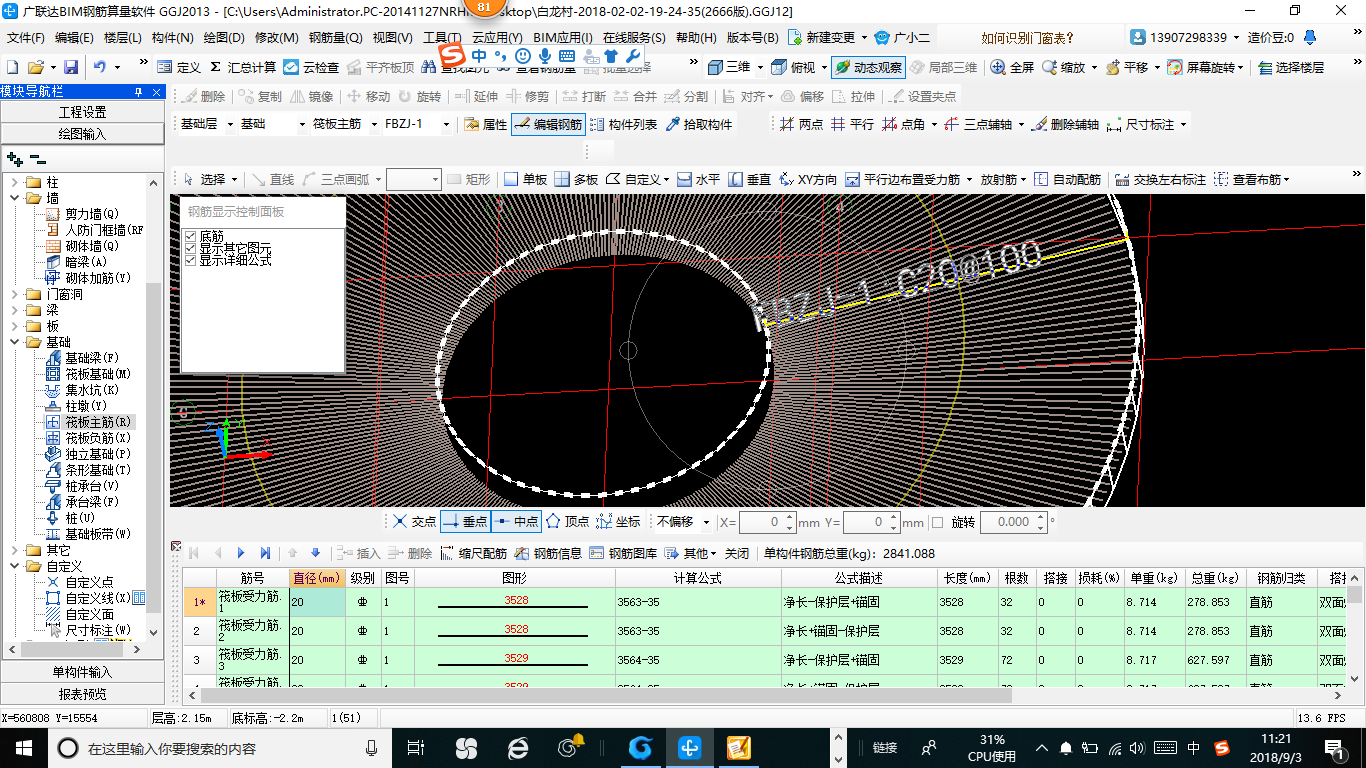Toggle 编辑钢筋 edit rebar
The image size is (1366, 768).
tap(548, 124)
